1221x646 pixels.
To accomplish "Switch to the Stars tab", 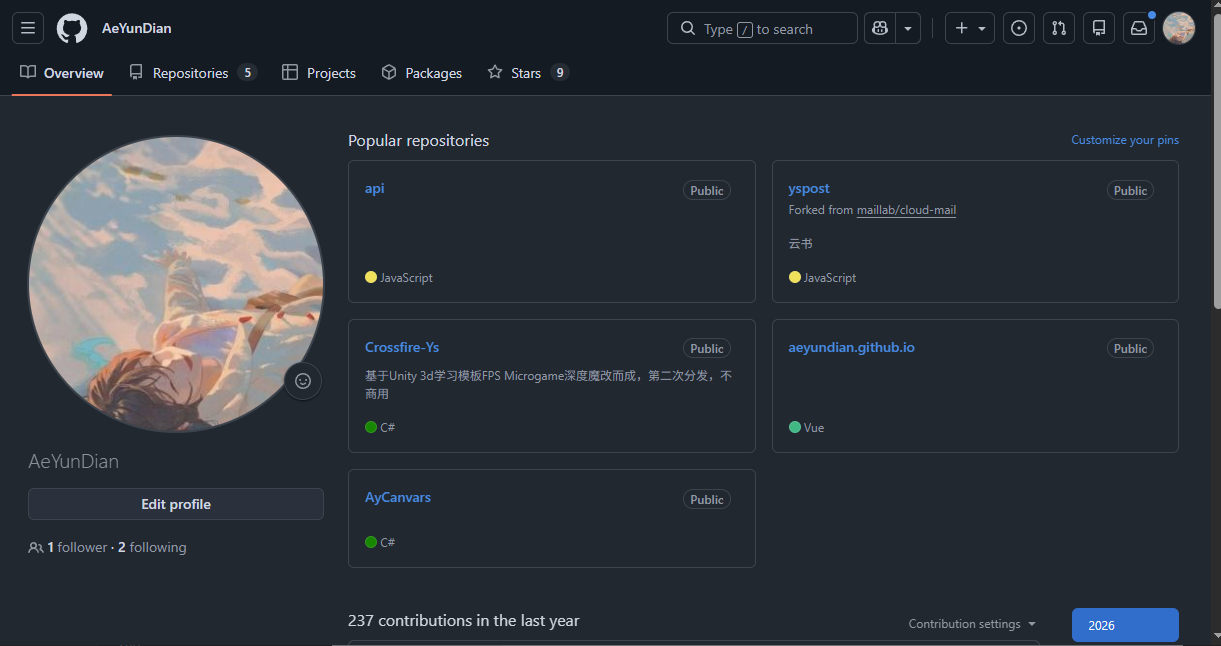I will [527, 73].
